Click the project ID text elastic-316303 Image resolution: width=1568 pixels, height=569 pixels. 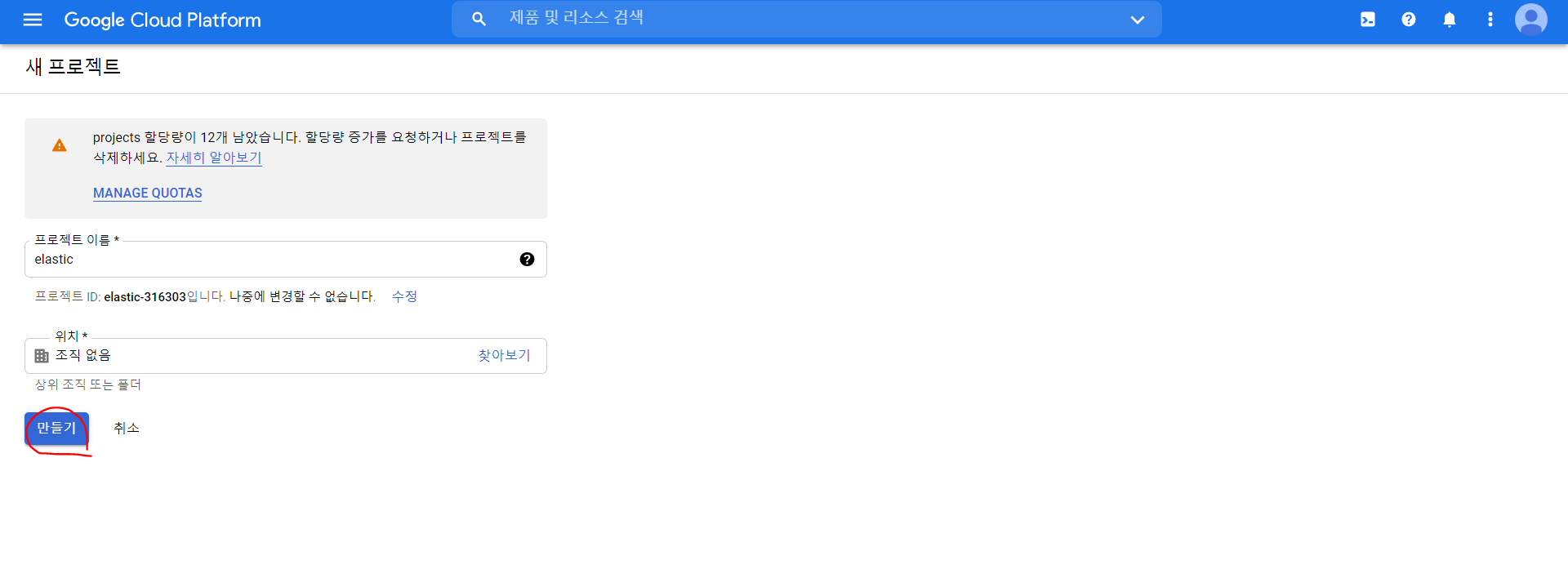(x=145, y=297)
